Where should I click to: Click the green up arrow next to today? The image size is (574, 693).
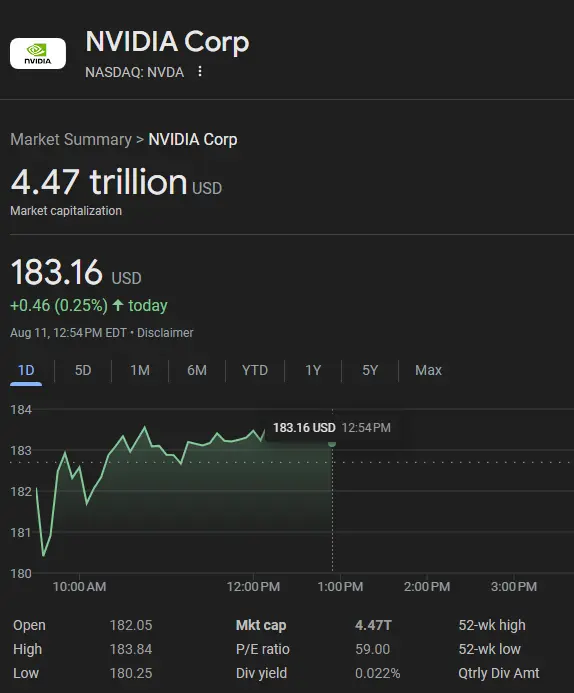(118, 305)
